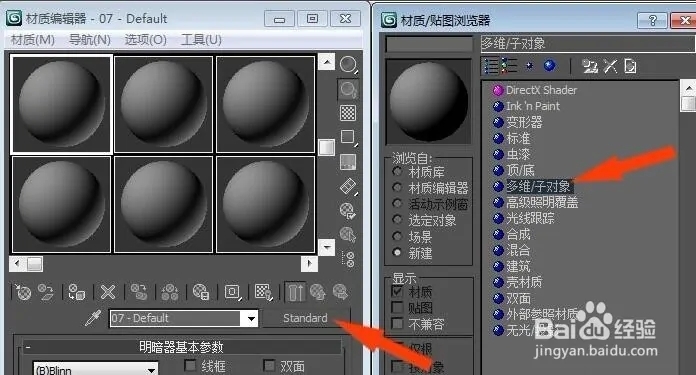The width and height of the screenshot is (696, 375).
Task: Click the browser help question-mark button
Action: [x=652, y=20]
